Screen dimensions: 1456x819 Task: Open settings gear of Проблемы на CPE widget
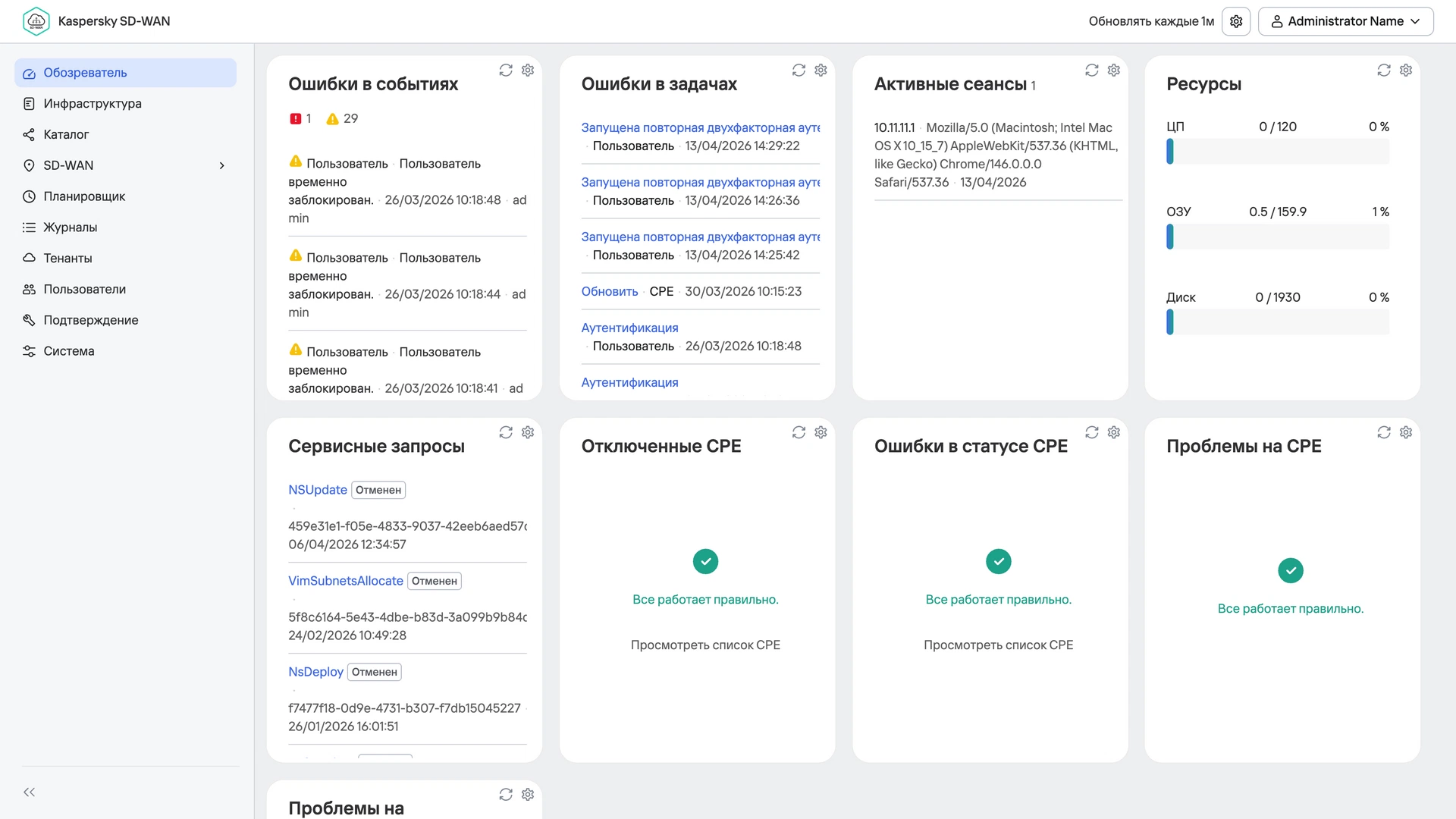tap(1406, 432)
